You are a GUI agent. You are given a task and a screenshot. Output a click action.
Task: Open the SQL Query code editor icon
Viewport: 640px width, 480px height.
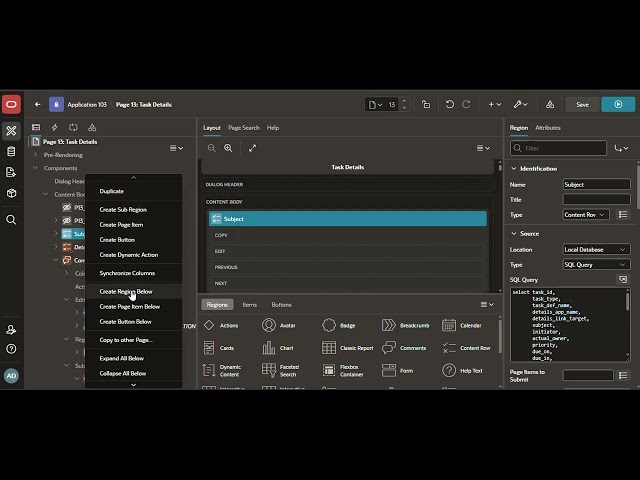click(x=623, y=280)
